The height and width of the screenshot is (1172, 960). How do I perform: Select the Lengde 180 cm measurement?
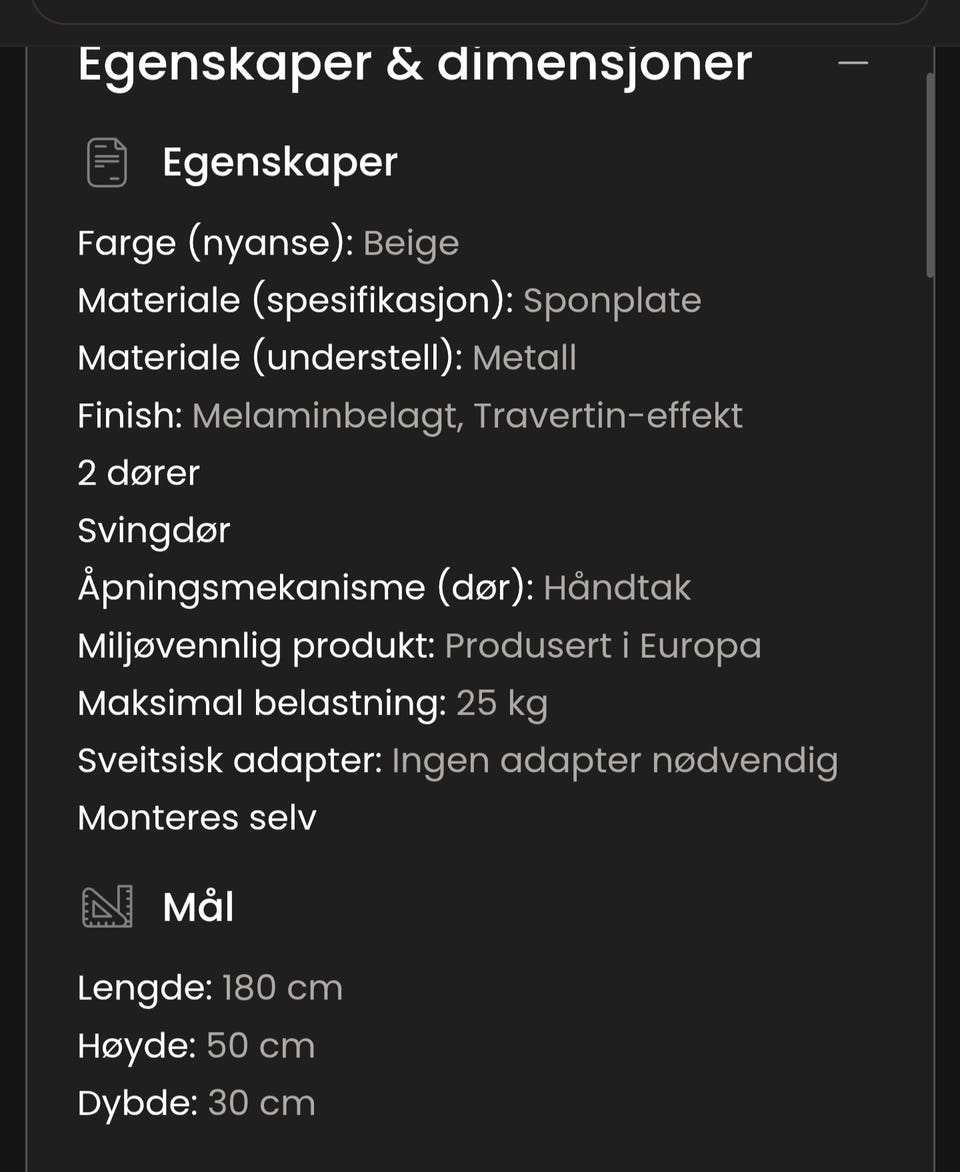click(210, 989)
